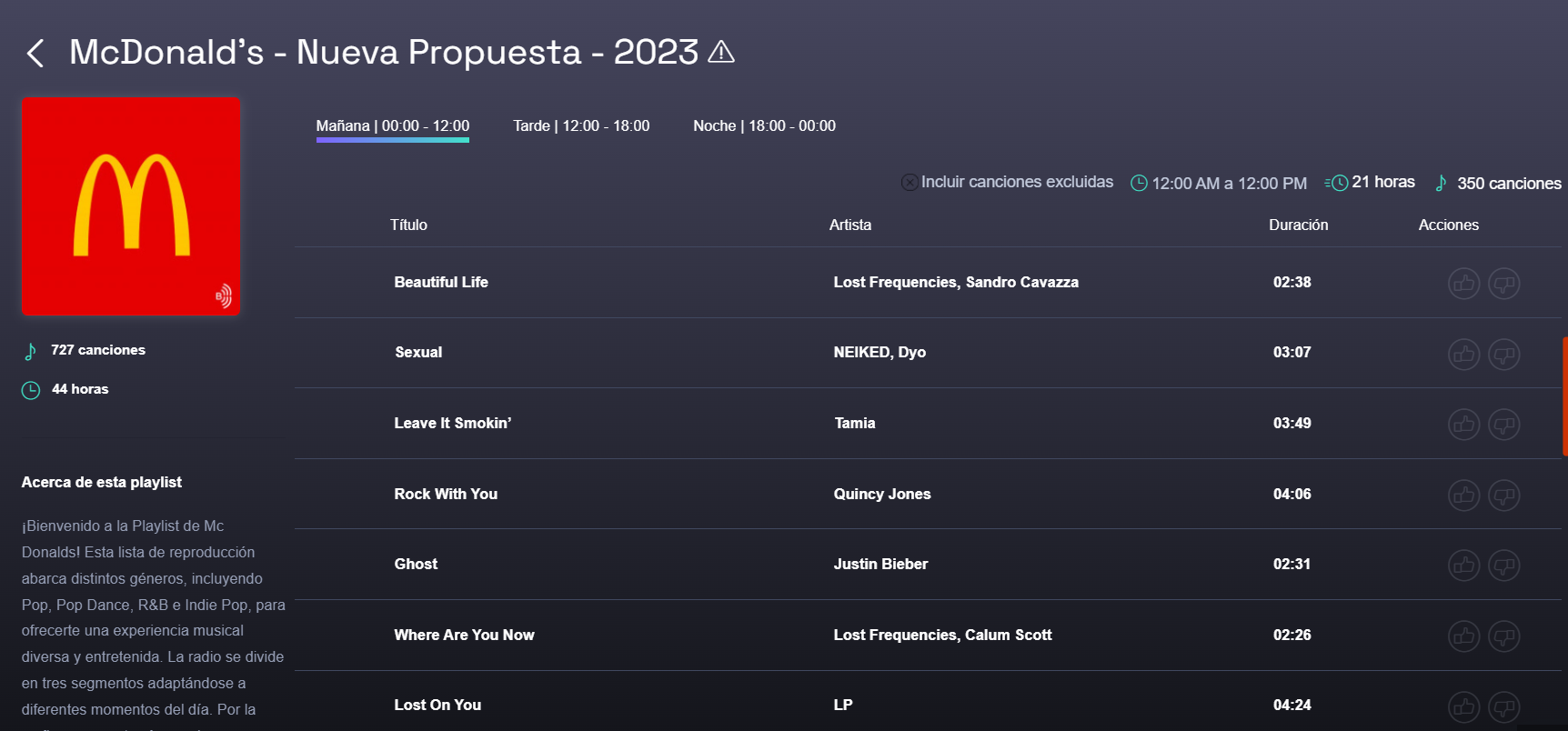Viewport: 1568px width, 731px height.
Task: Open the song row Lost On You
Action: 928,705
